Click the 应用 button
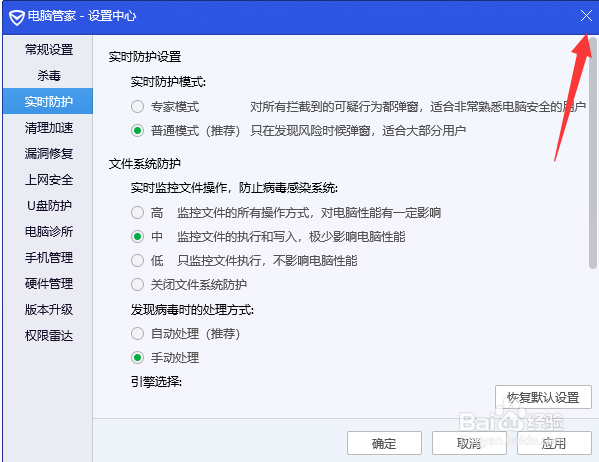 click(x=554, y=443)
